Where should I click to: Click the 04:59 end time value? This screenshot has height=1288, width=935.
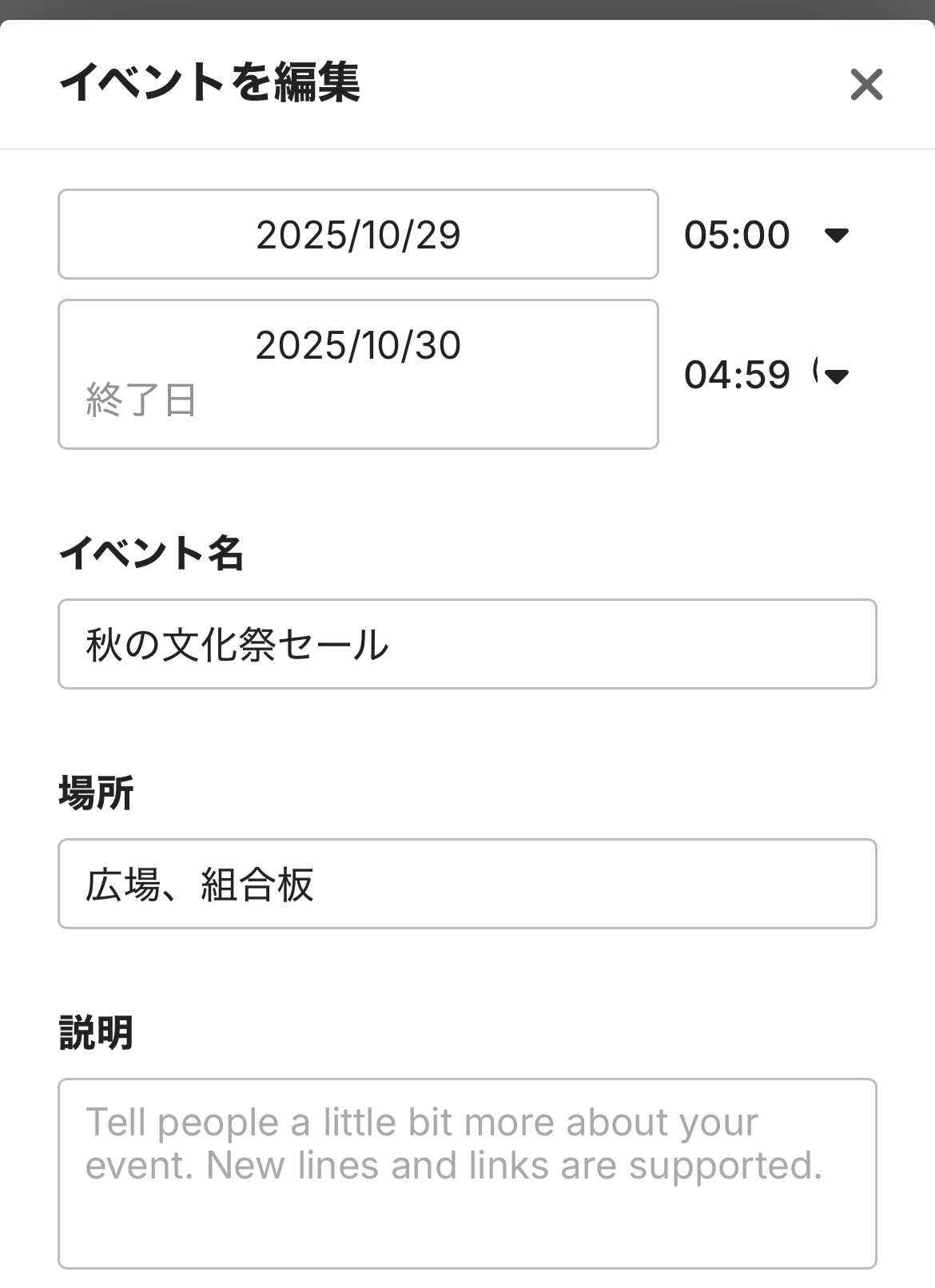coord(737,375)
